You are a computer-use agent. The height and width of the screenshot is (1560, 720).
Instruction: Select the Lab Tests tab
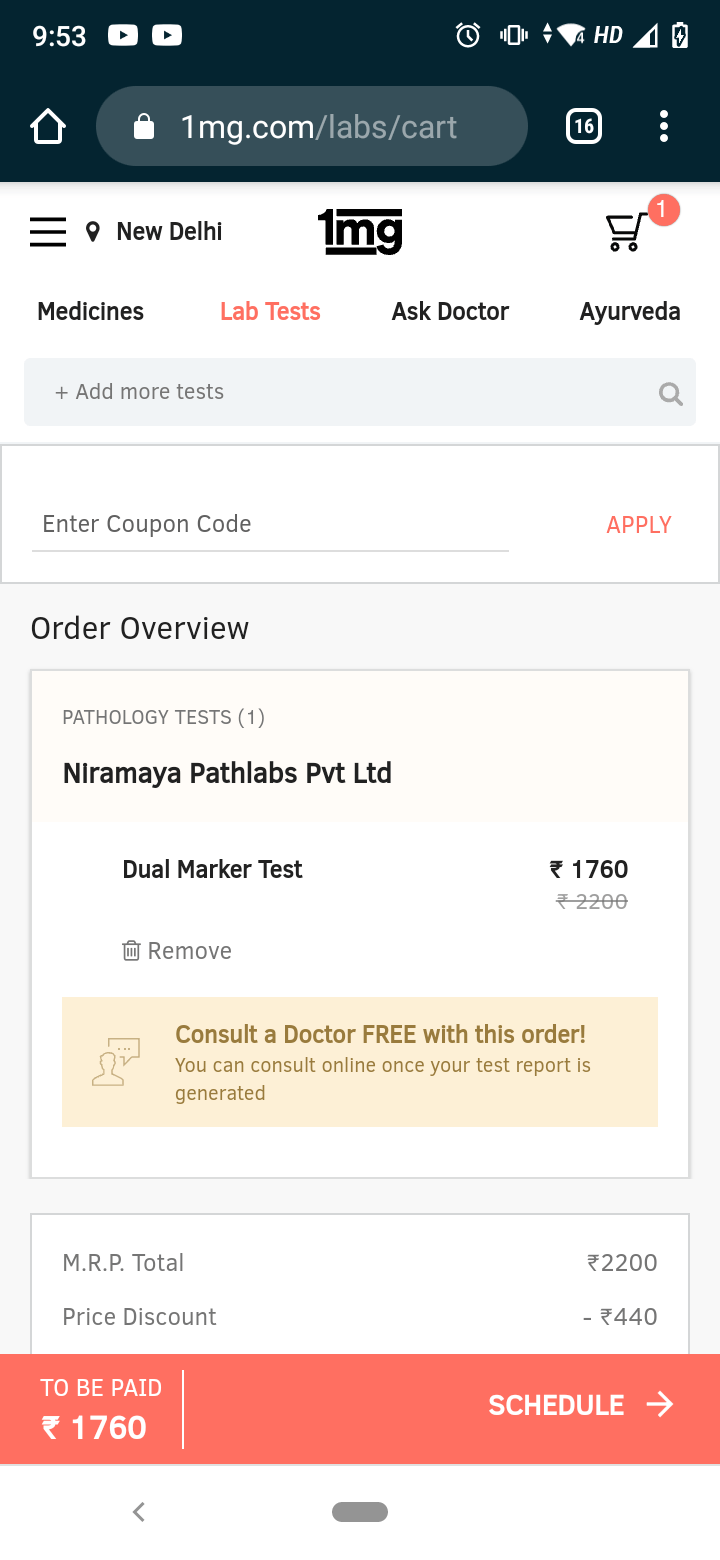point(270,312)
